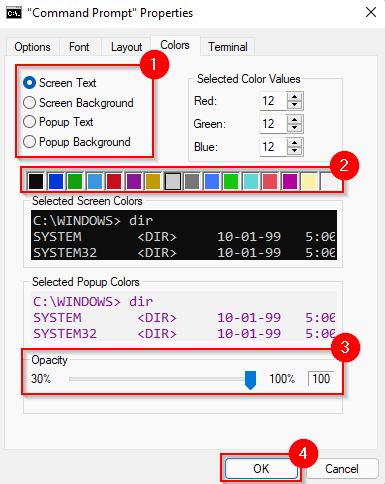Decrease the Blue value with down arrow

click(294, 151)
